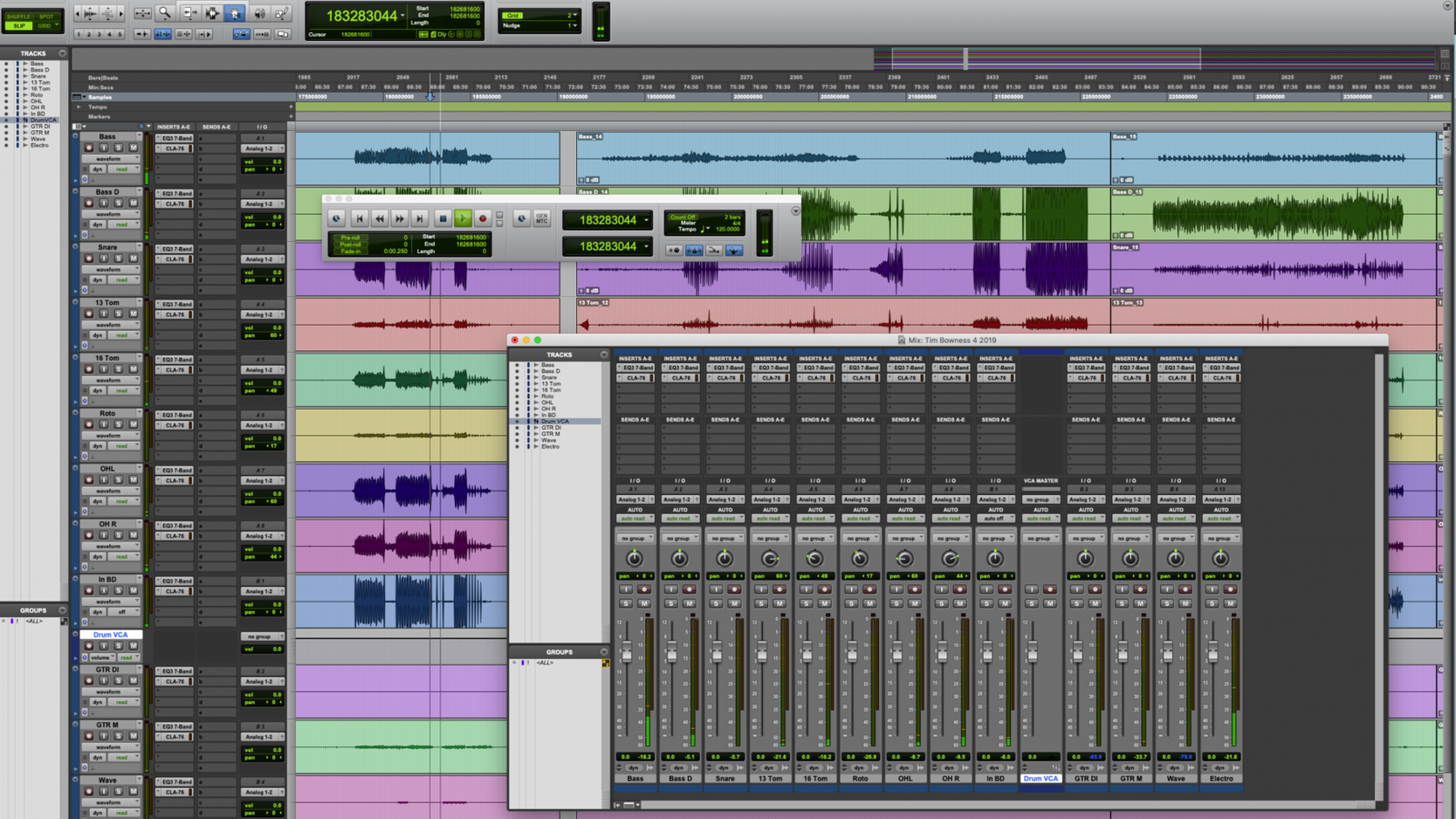1456x819 pixels.
Task: Click the Fade-in button in Transport
Action: point(351,251)
